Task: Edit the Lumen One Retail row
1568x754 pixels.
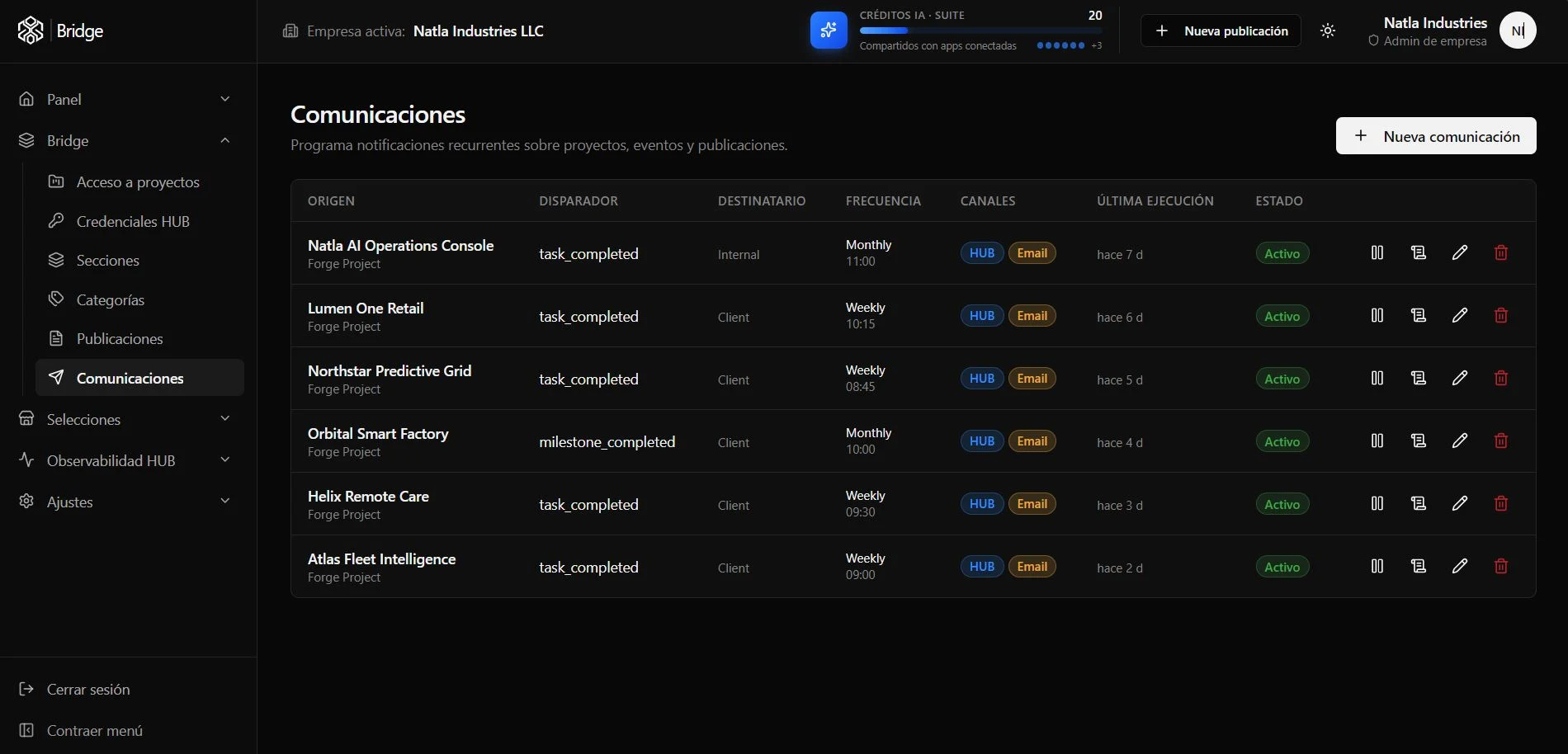Action: coord(1460,315)
